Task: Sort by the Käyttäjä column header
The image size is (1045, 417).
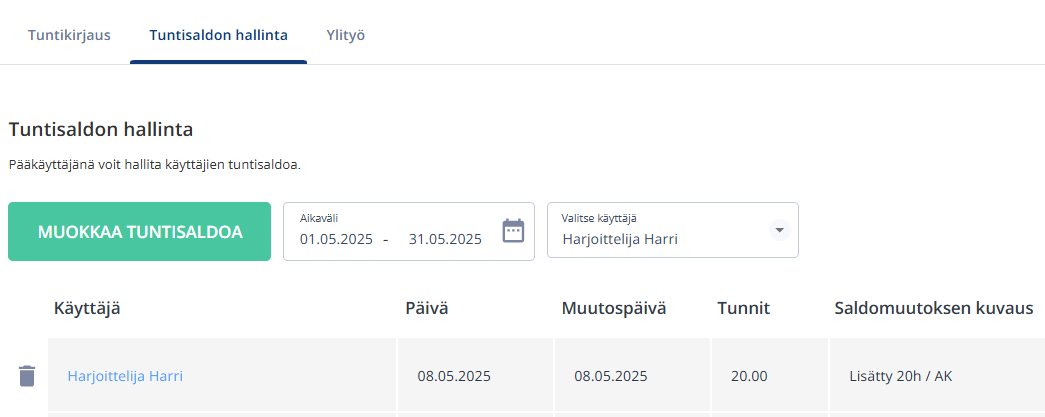Action: click(x=87, y=308)
